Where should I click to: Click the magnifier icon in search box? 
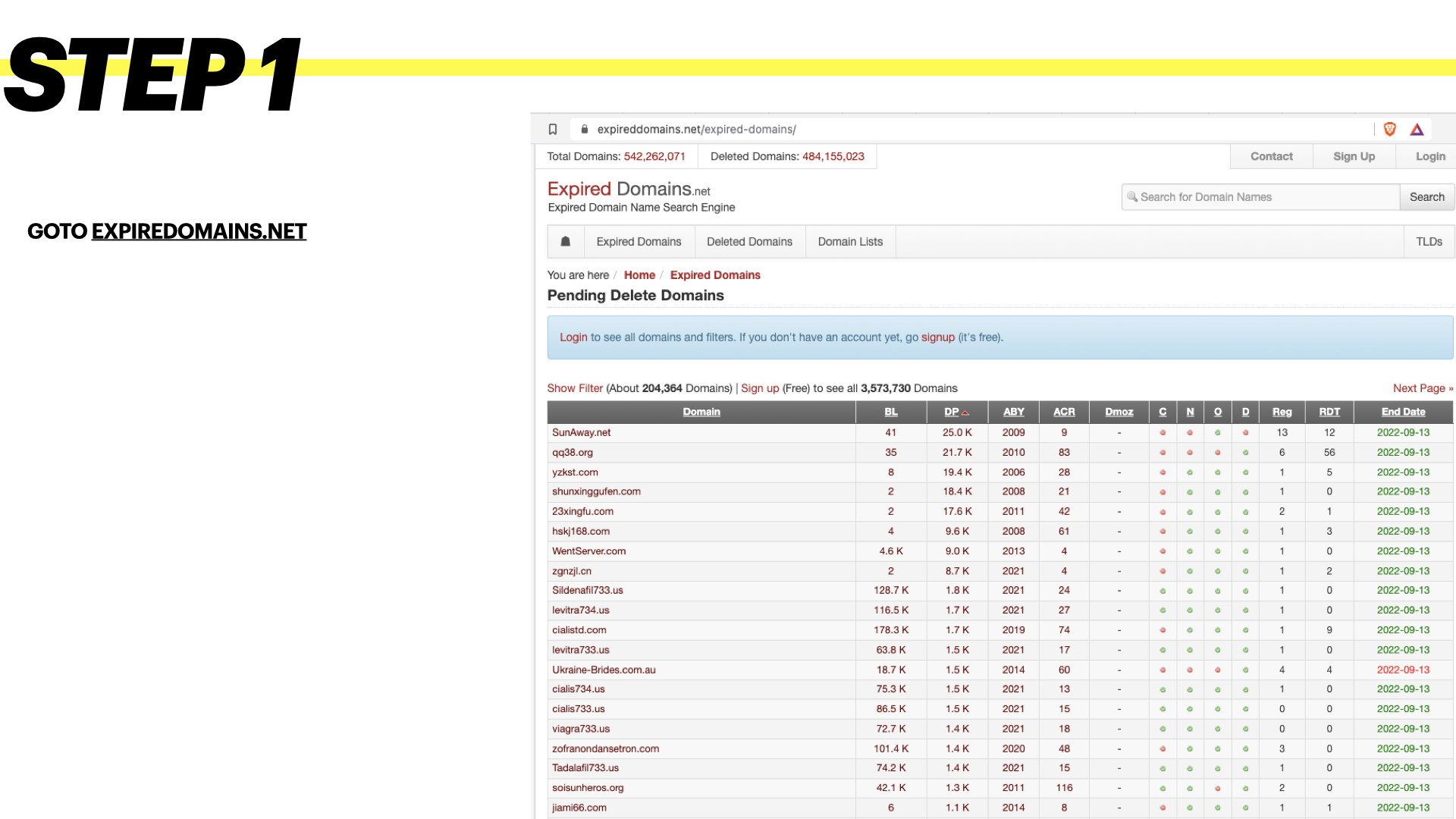(1132, 197)
